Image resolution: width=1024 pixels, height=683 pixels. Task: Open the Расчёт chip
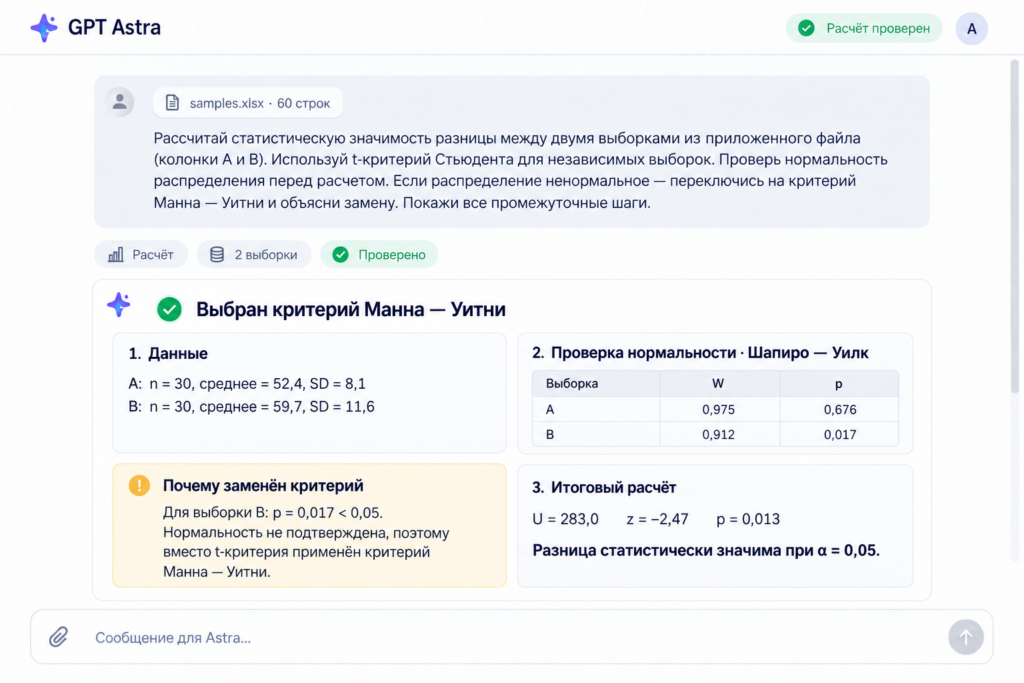(x=141, y=255)
